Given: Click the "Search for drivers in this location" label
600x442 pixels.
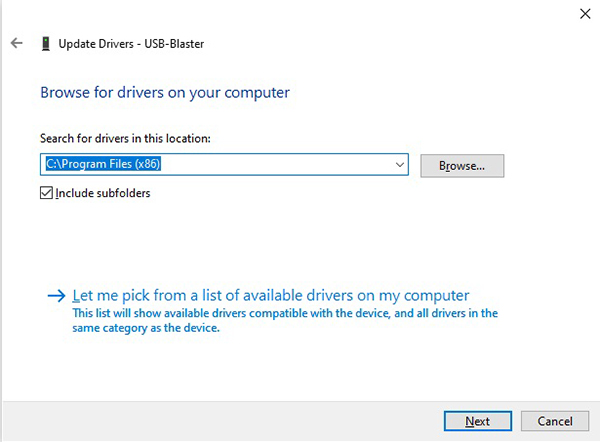Looking at the screenshot, I should pyautogui.click(x=125, y=138).
